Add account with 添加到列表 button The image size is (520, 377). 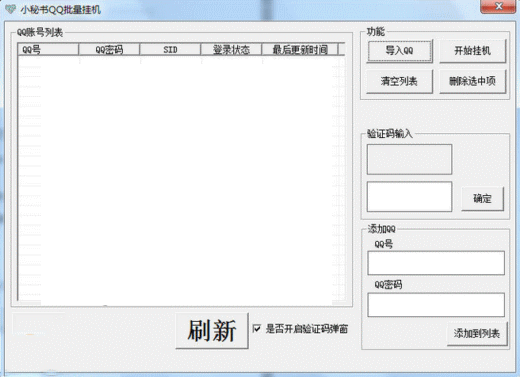tap(477, 333)
